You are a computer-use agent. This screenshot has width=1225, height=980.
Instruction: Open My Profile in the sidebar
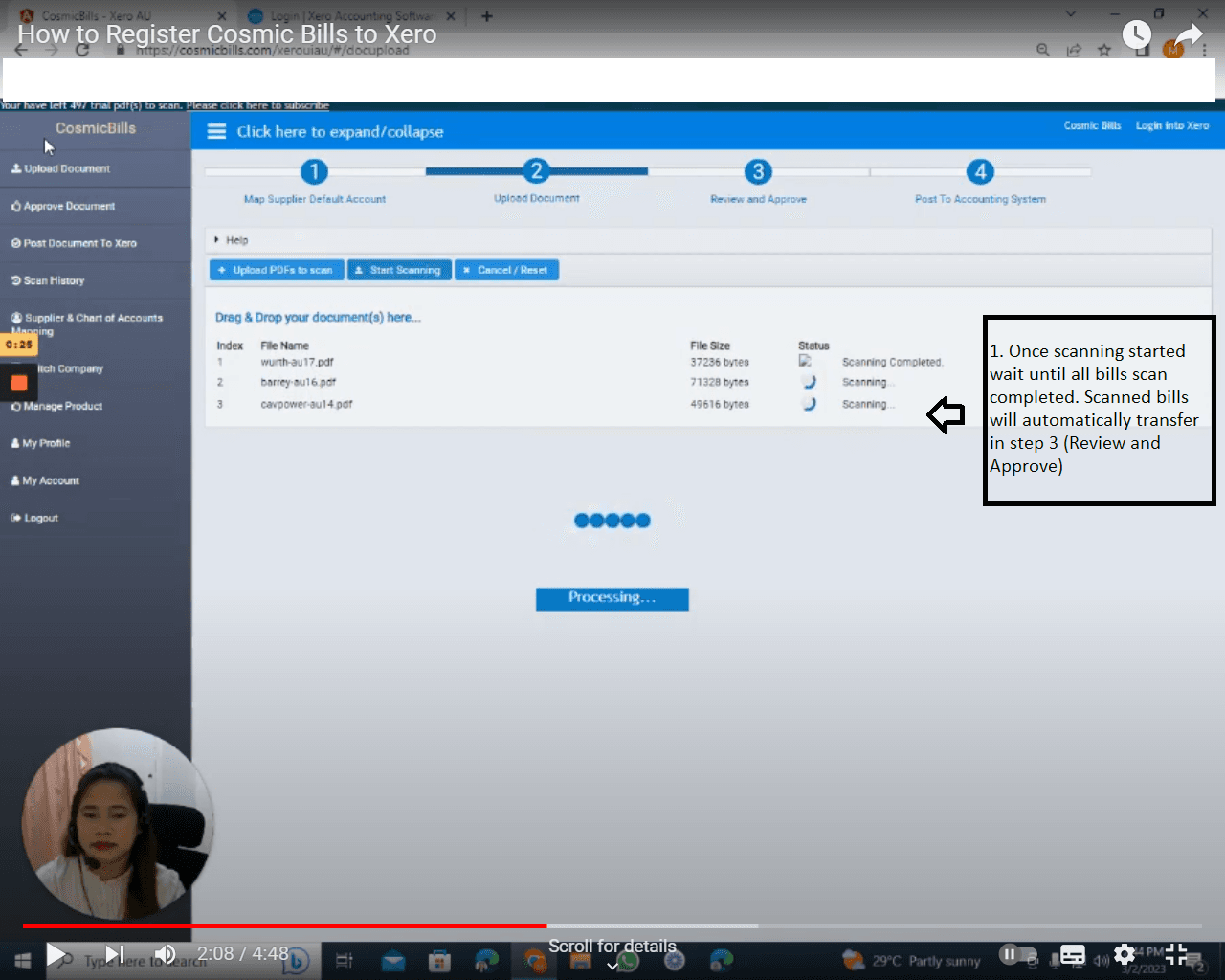(x=40, y=443)
